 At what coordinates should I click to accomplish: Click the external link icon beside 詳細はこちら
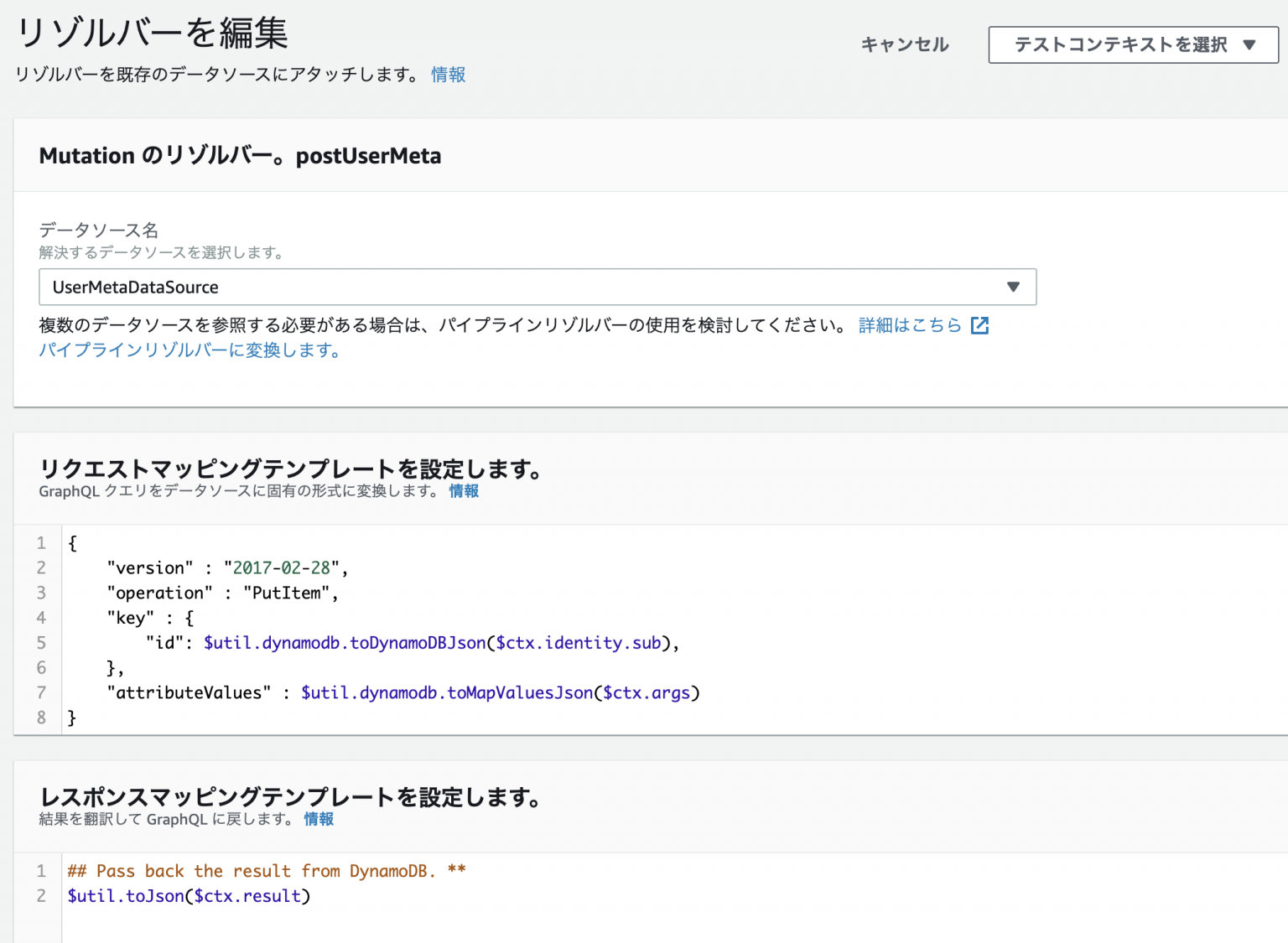click(x=979, y=325)
